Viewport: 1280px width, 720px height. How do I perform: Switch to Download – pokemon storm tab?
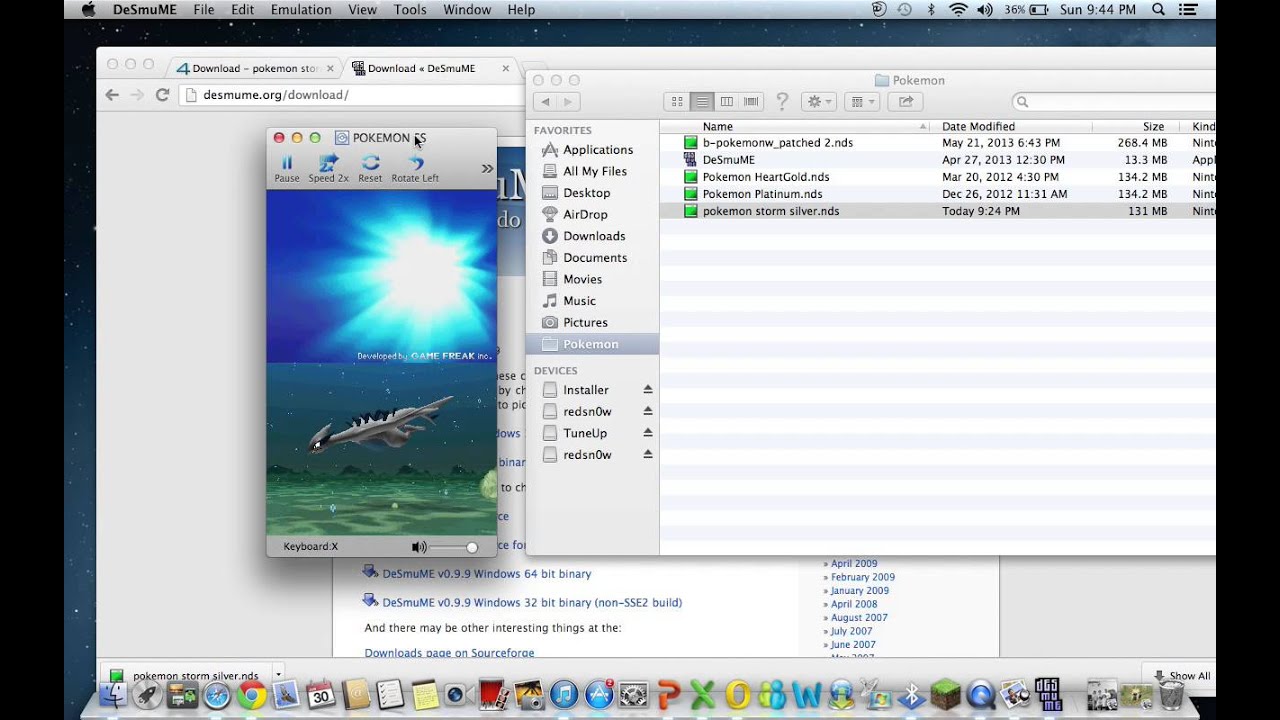pyautogui.click(x=255, y=68)
